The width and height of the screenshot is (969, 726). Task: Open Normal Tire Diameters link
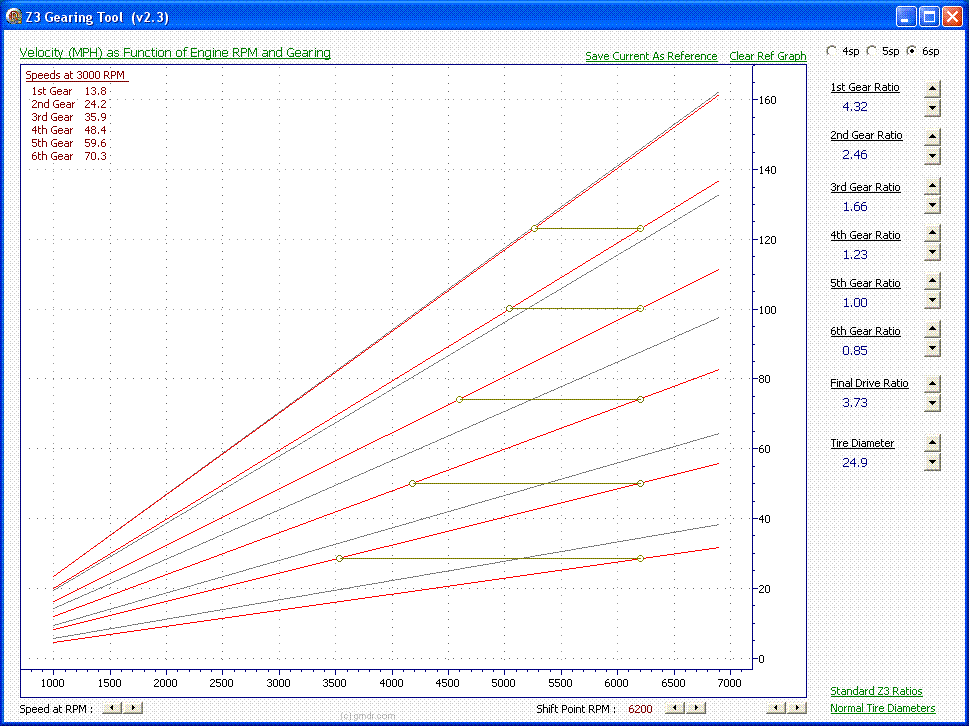coord(882,708)
